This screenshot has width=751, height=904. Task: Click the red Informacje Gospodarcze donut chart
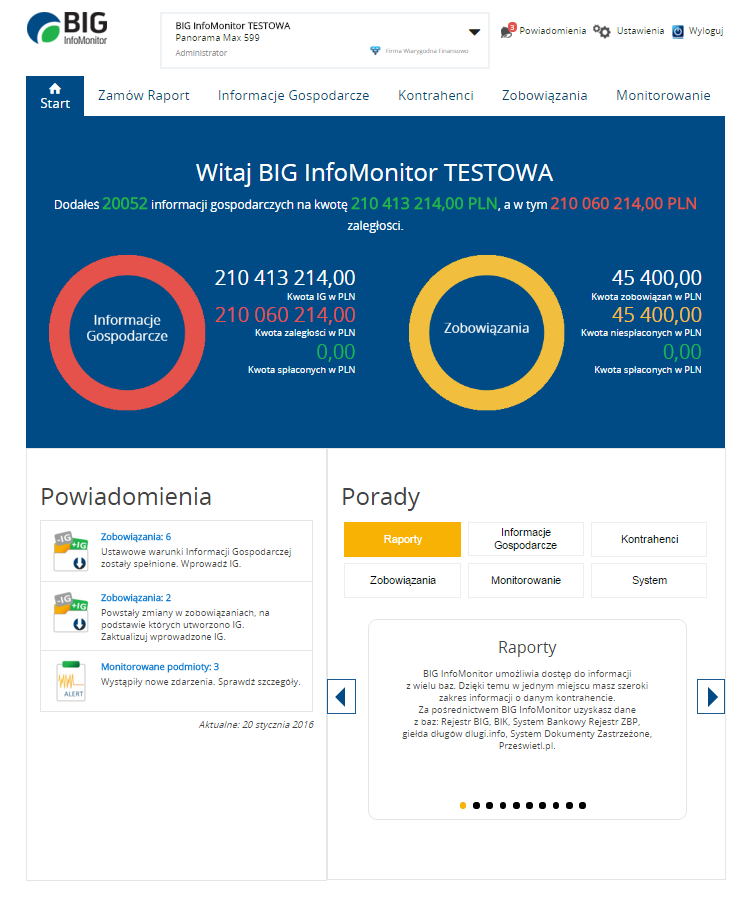coord(127,333)
